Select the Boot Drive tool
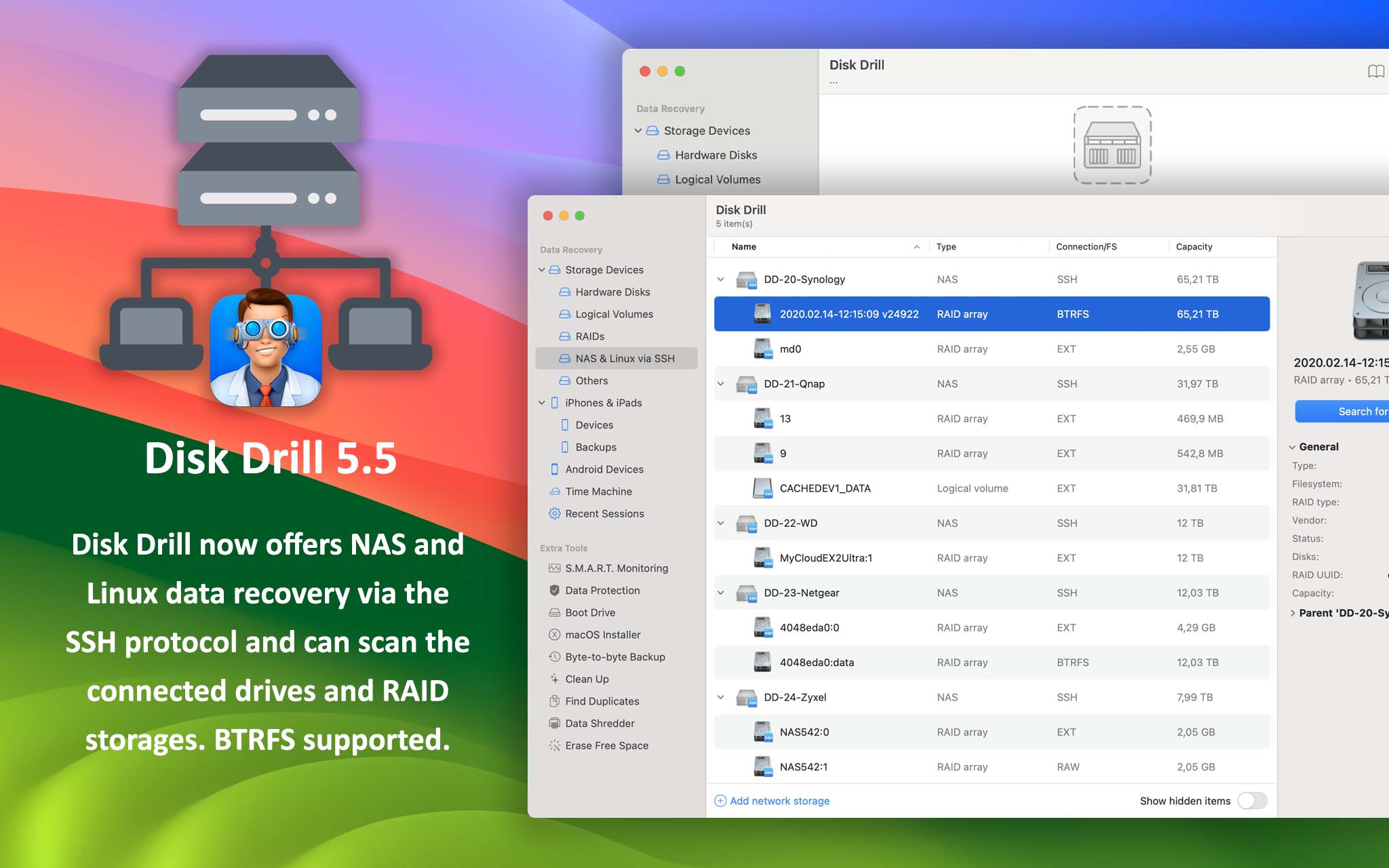1389x868 pixels. (x=591, y=612)
